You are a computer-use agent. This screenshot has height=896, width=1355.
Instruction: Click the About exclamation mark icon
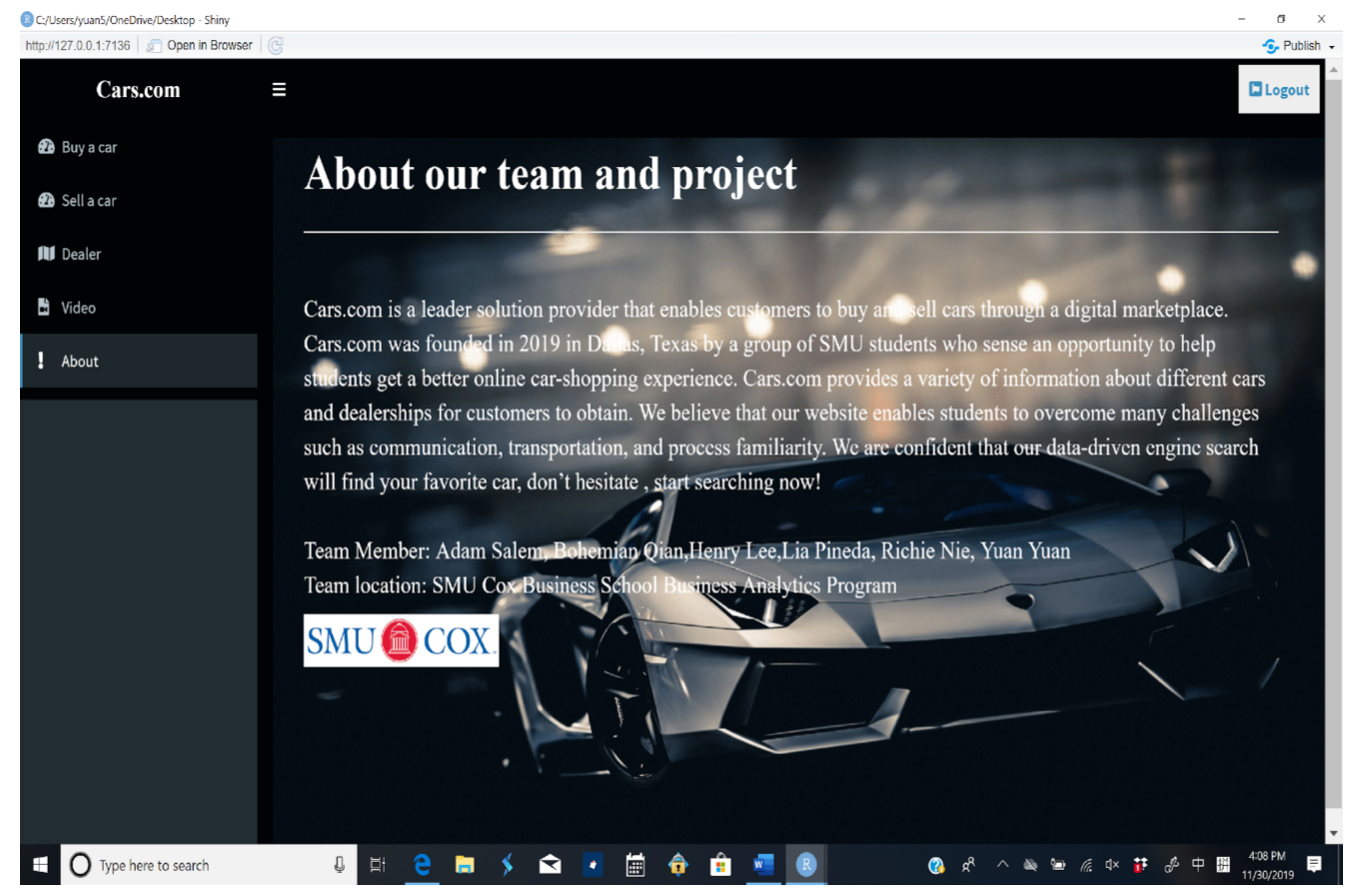[x=41, y=361]
